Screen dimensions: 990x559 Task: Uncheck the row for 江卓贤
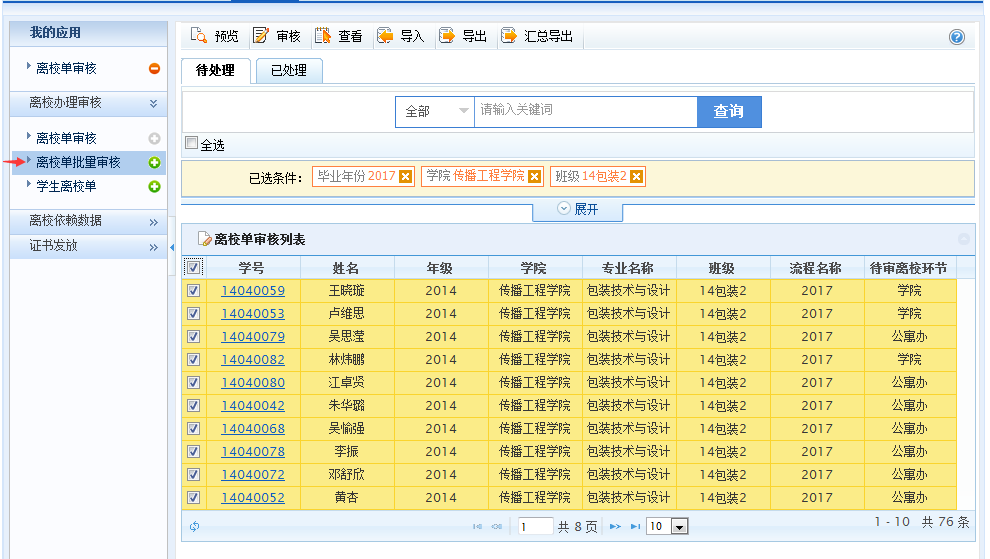tap(193, 383)
